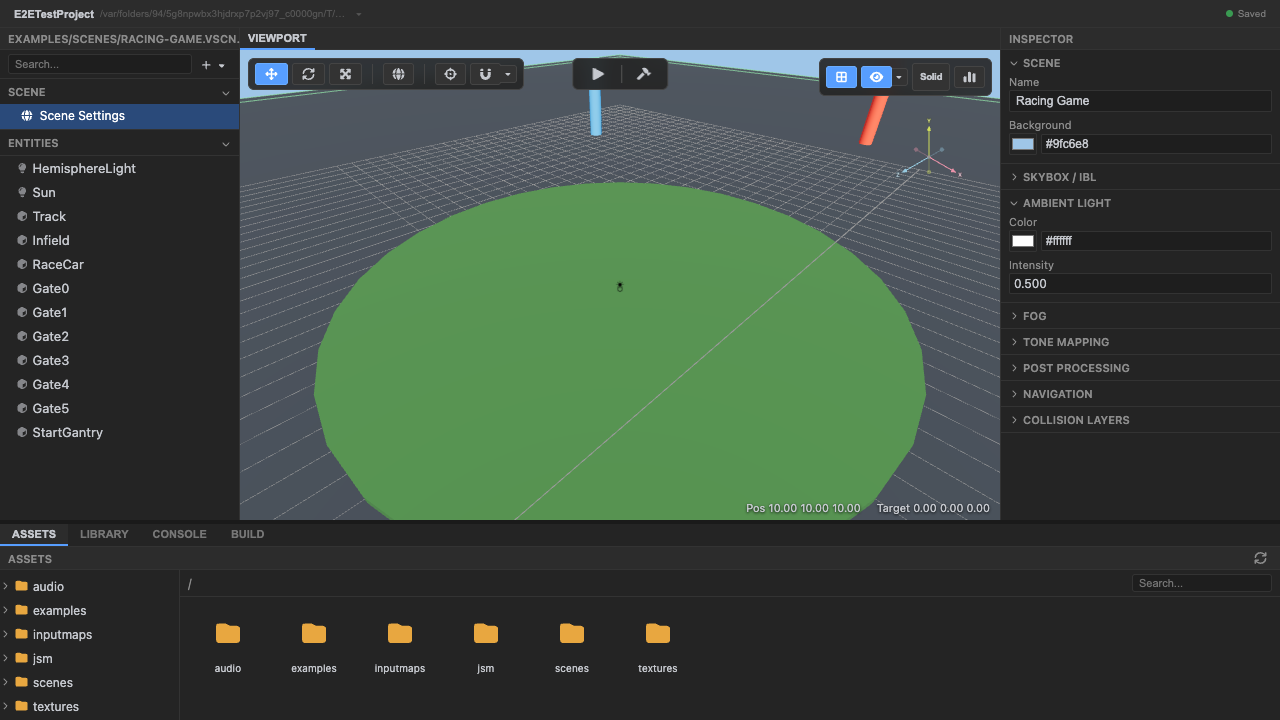
Task: Click the Track entity cube icon
Action: 22,216
